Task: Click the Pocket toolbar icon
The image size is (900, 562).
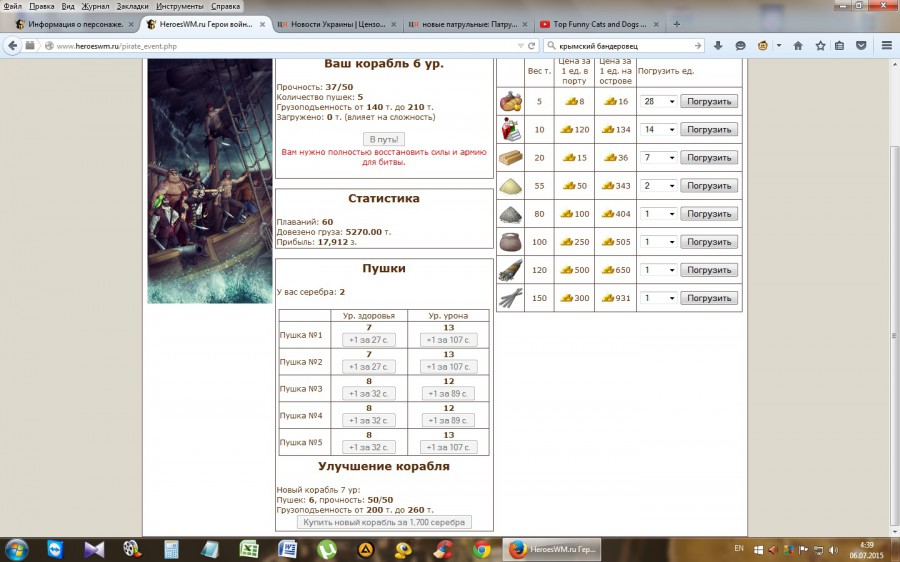Action: pos(862,46)
